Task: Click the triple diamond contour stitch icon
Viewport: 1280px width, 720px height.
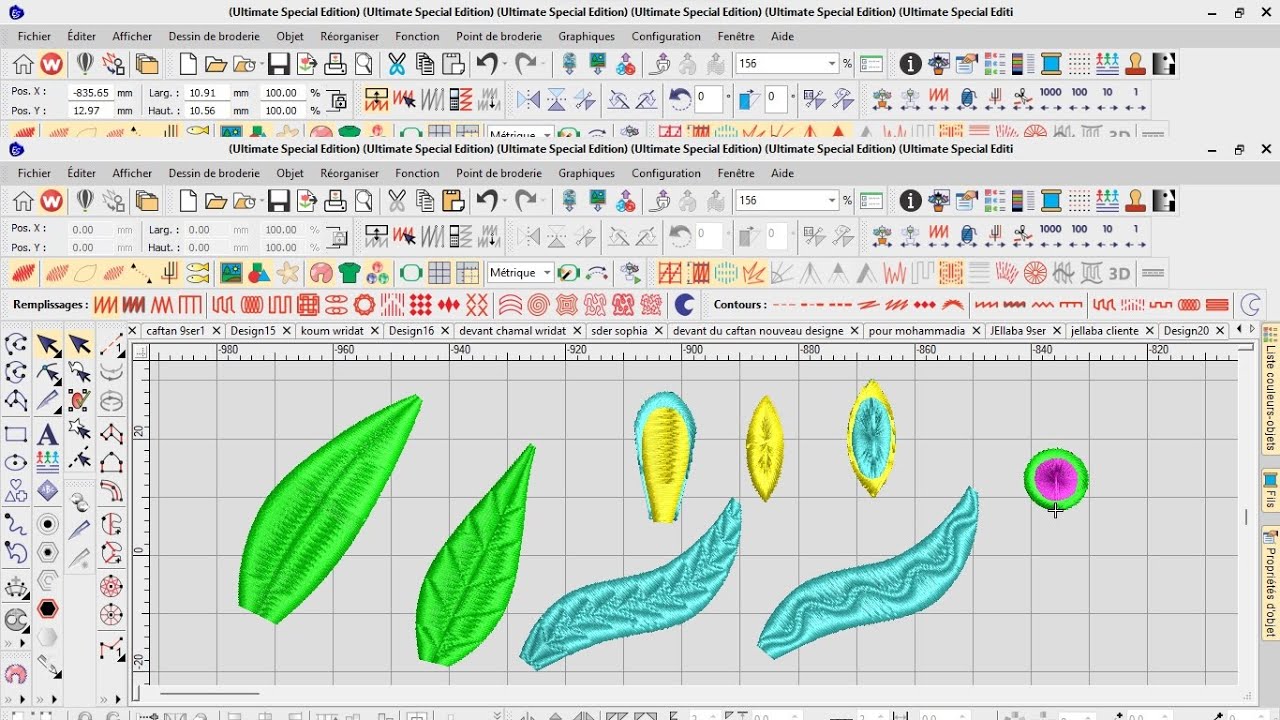Action: coord(925,305)
